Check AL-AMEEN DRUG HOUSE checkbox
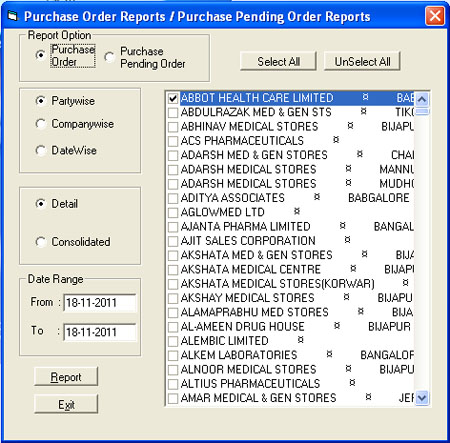450x443 pixels. click(173, 327)
